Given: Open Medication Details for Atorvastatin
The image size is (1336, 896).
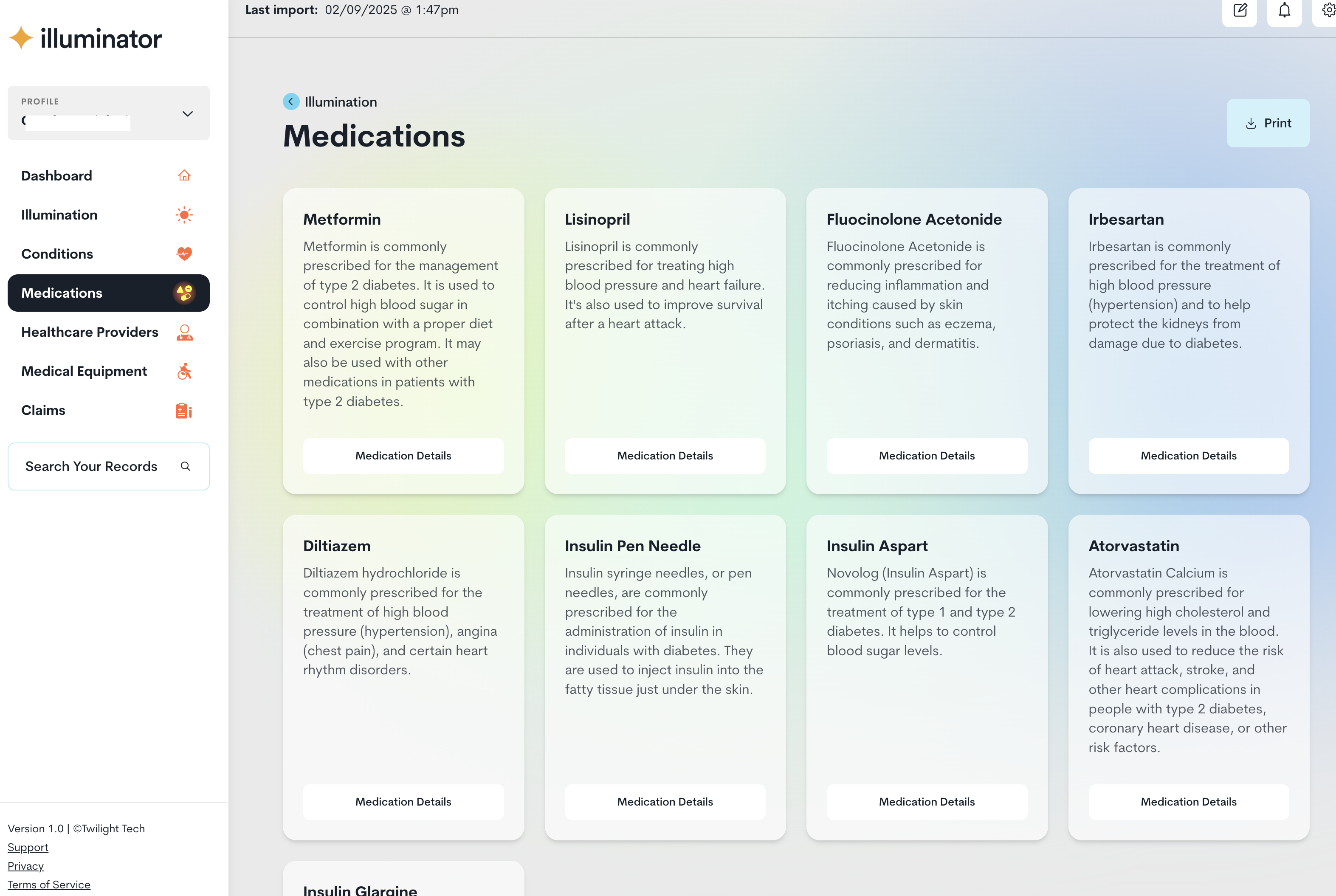Looking at the screenshot, I should (1188, 802).
